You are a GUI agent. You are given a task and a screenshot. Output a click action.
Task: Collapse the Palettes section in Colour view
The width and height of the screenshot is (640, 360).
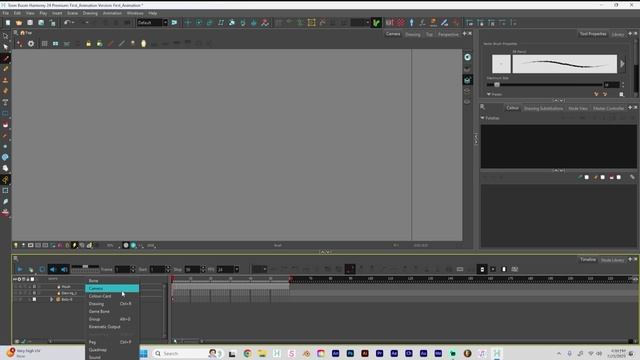tap(482, 118)
